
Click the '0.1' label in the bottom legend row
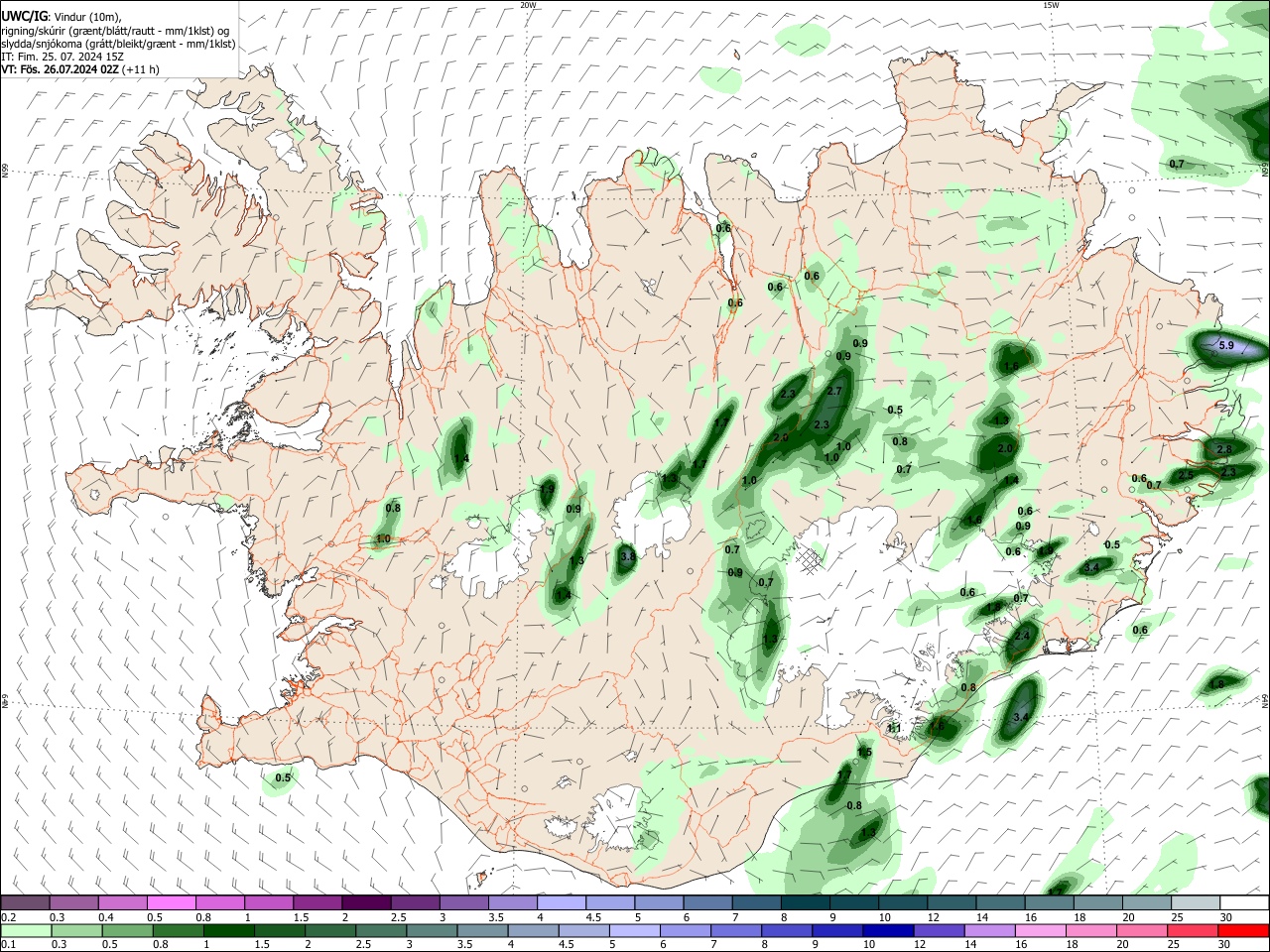point(8,944)
